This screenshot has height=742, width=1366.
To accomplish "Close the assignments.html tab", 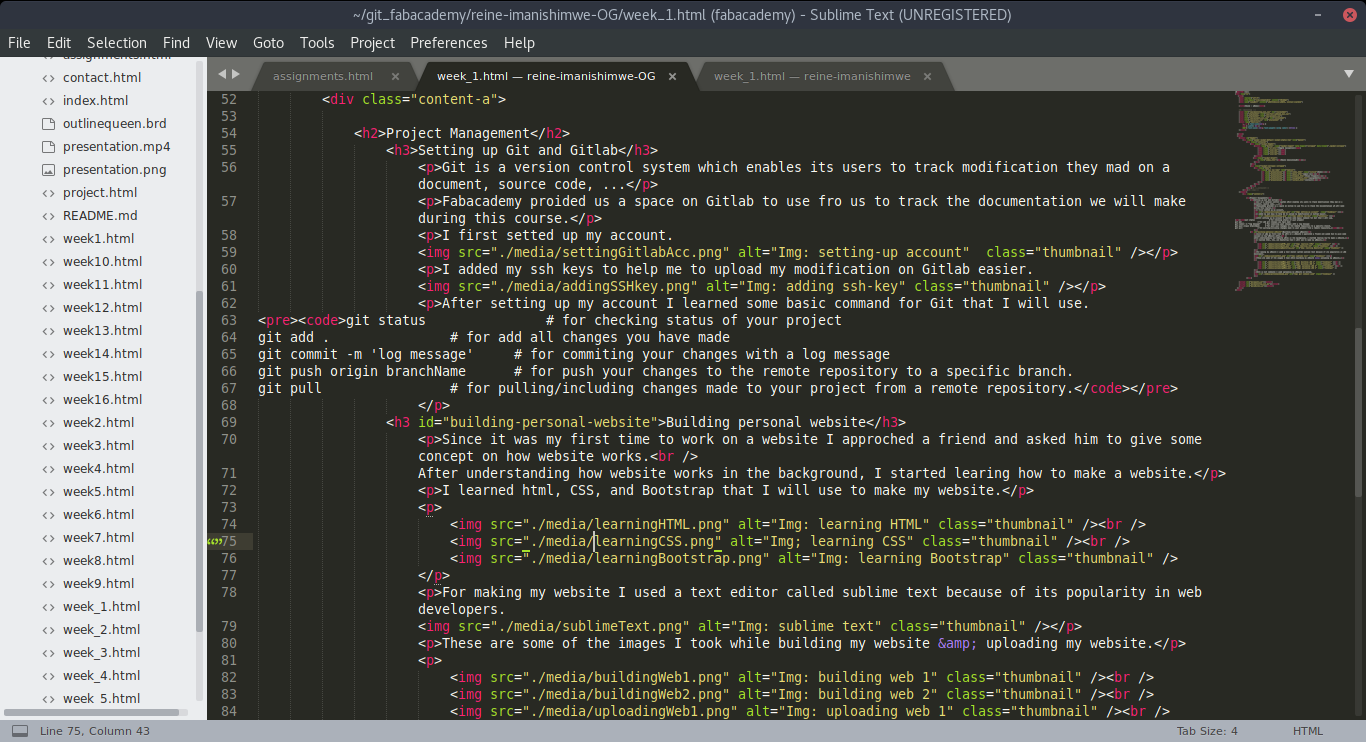I will (395, 75).
